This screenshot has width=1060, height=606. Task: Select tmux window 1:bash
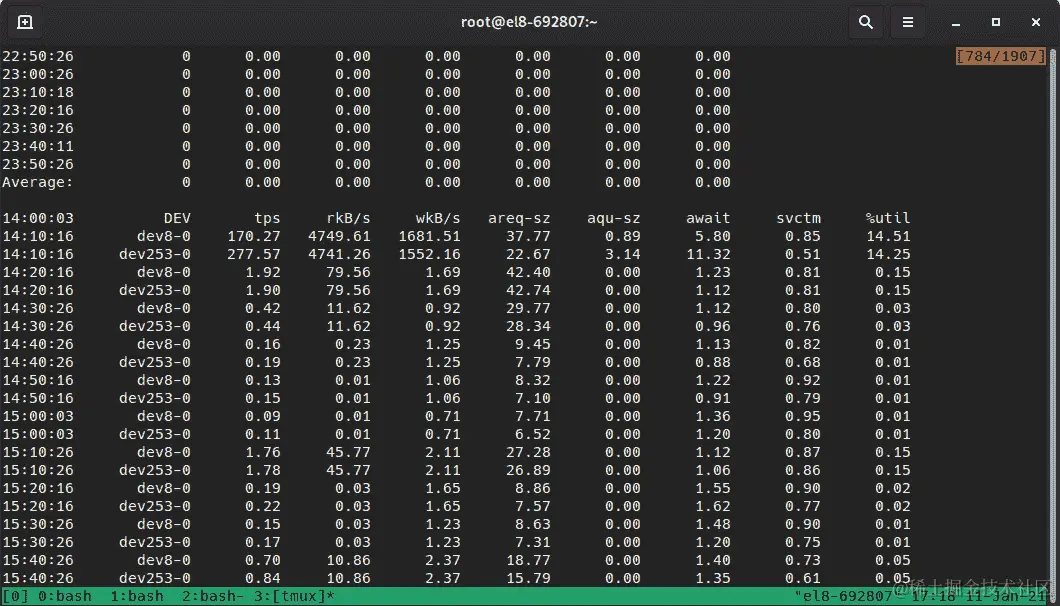[137, 596]
